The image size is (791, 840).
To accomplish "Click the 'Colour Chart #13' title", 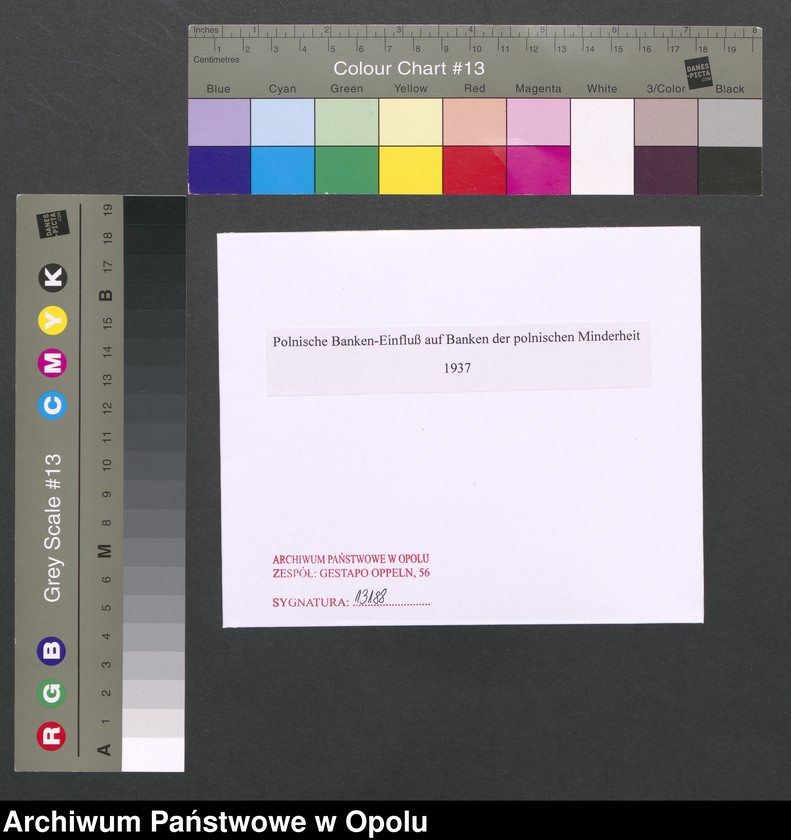I will click(x=409, y=69).
